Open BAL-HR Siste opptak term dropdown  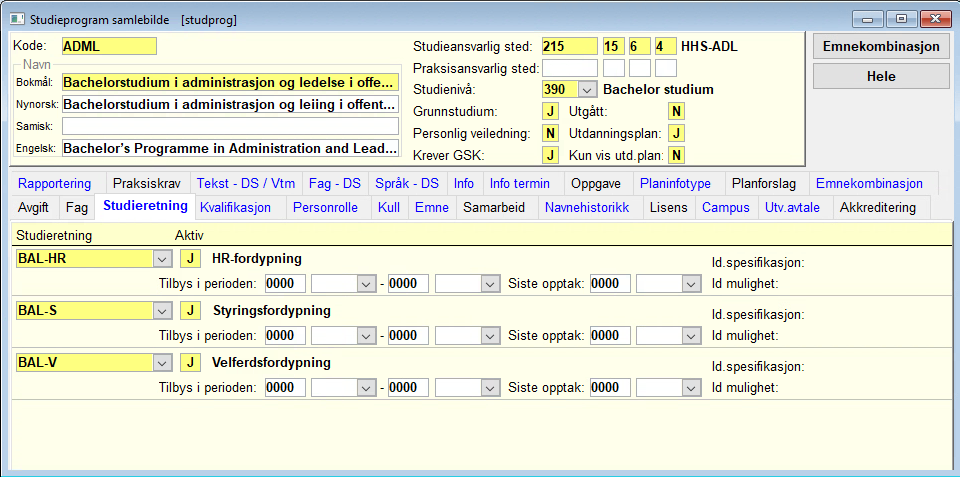pos(691,284)
